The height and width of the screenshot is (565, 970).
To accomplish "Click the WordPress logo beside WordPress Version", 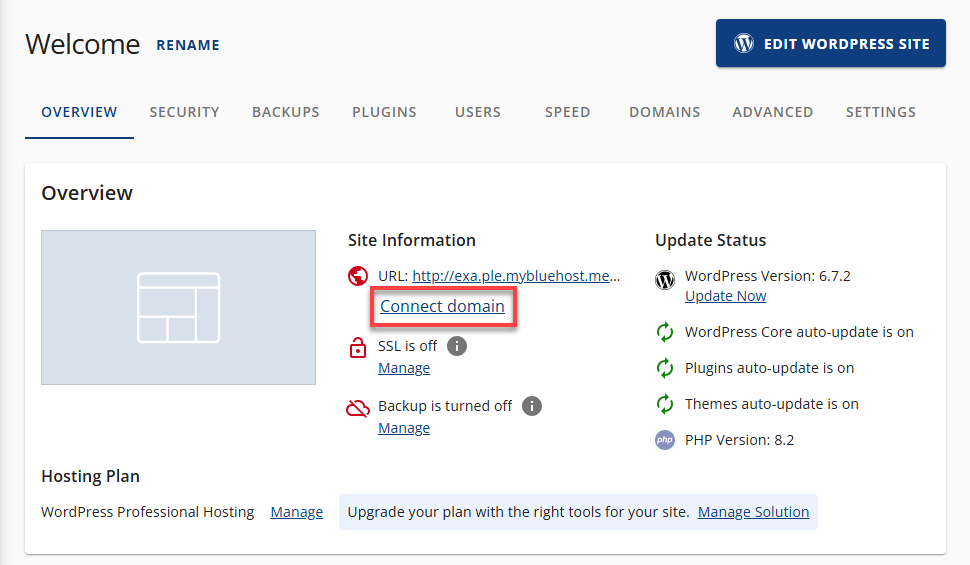I will [x=664, y=280].
